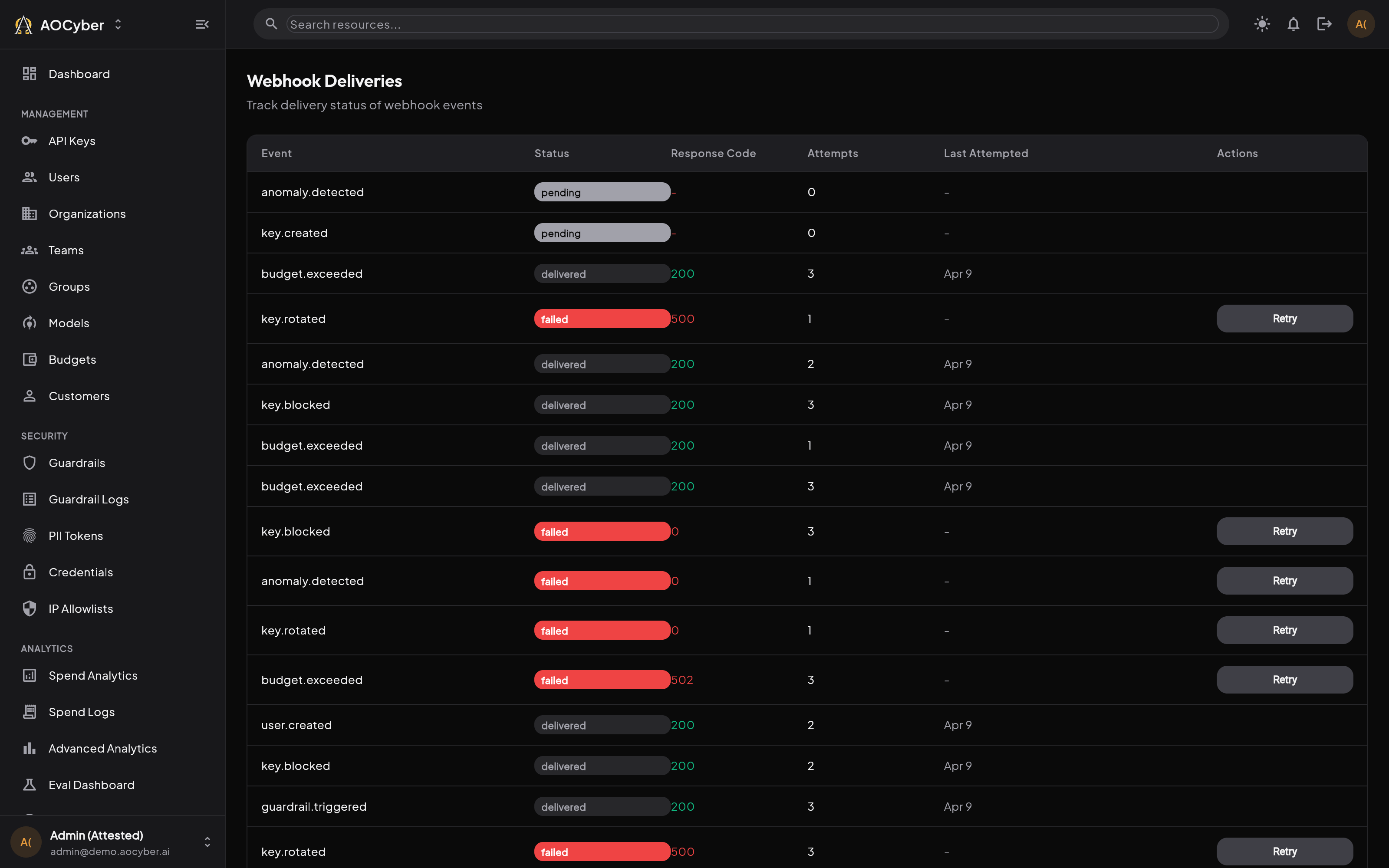Click the Response Code column header
This screenshot has width=1389, height=868.
click(x=714, y=153)
